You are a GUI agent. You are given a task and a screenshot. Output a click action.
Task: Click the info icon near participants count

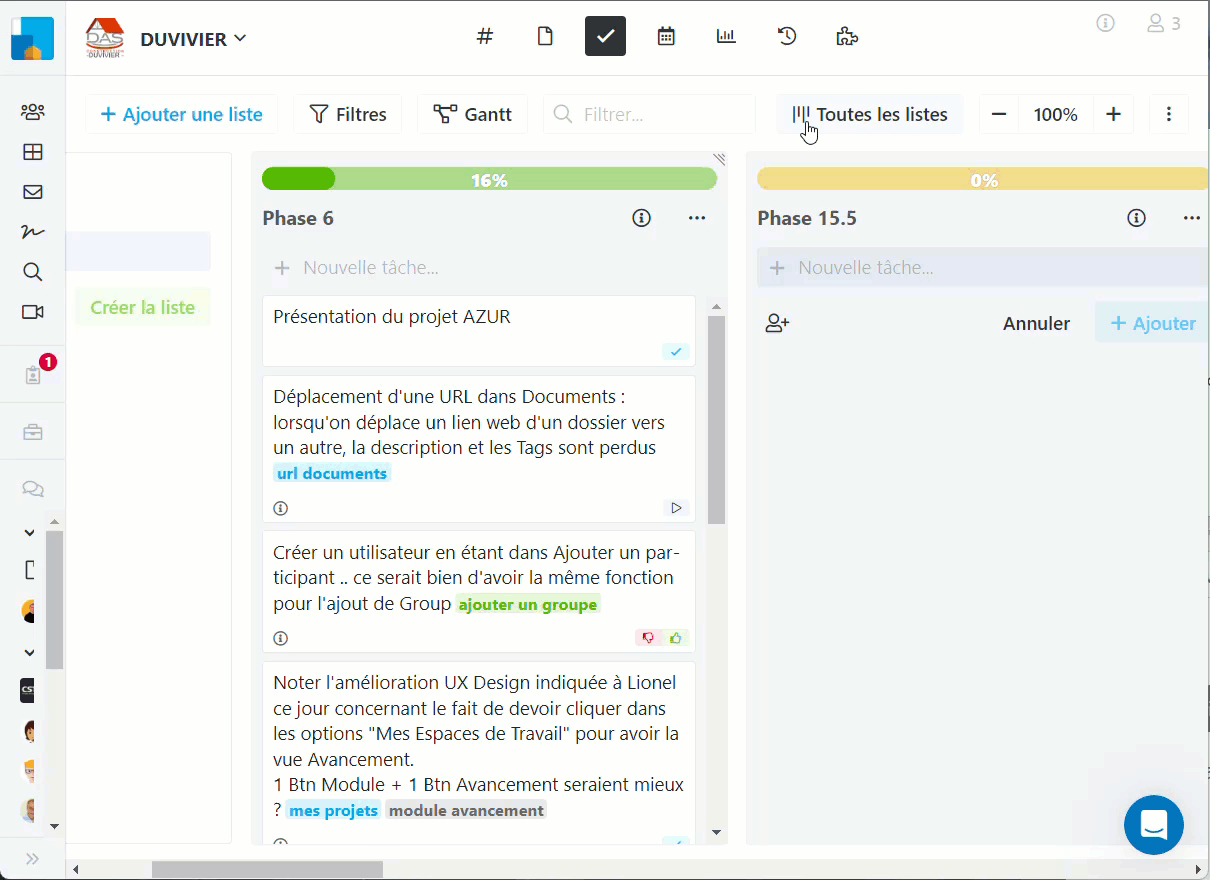point(1105,23)
